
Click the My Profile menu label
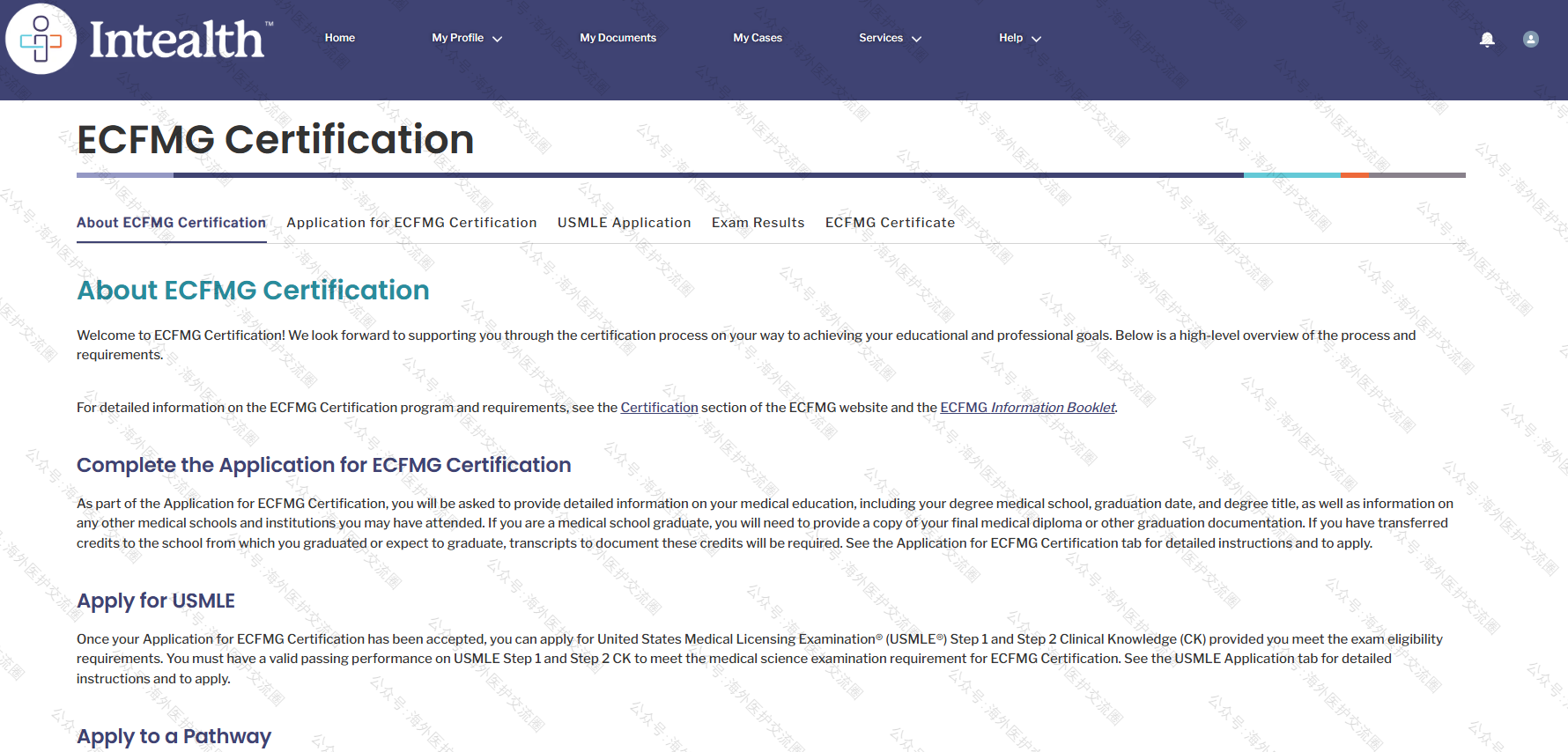pos(457,38)
